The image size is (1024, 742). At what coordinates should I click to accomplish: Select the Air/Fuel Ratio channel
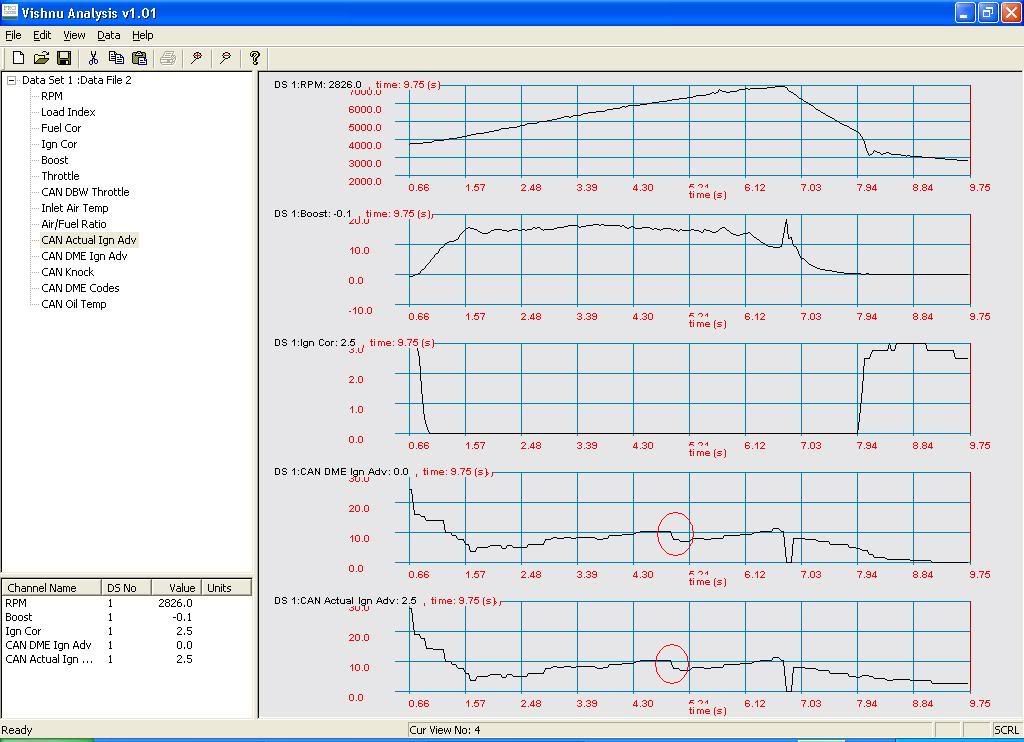click(x=73, y=224)
